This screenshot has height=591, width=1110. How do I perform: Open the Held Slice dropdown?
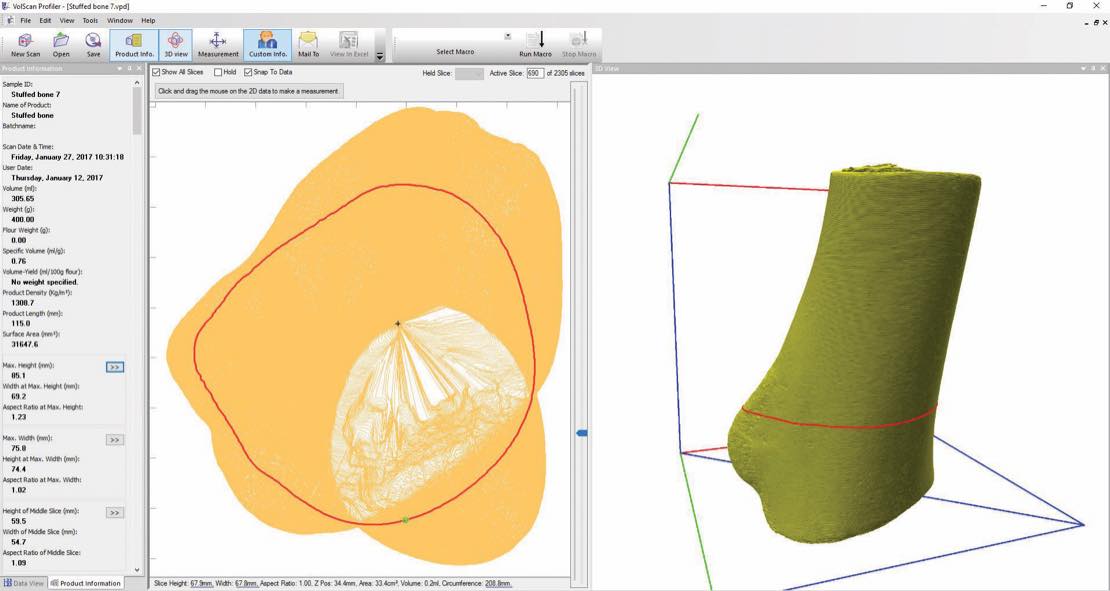(469, 73)
